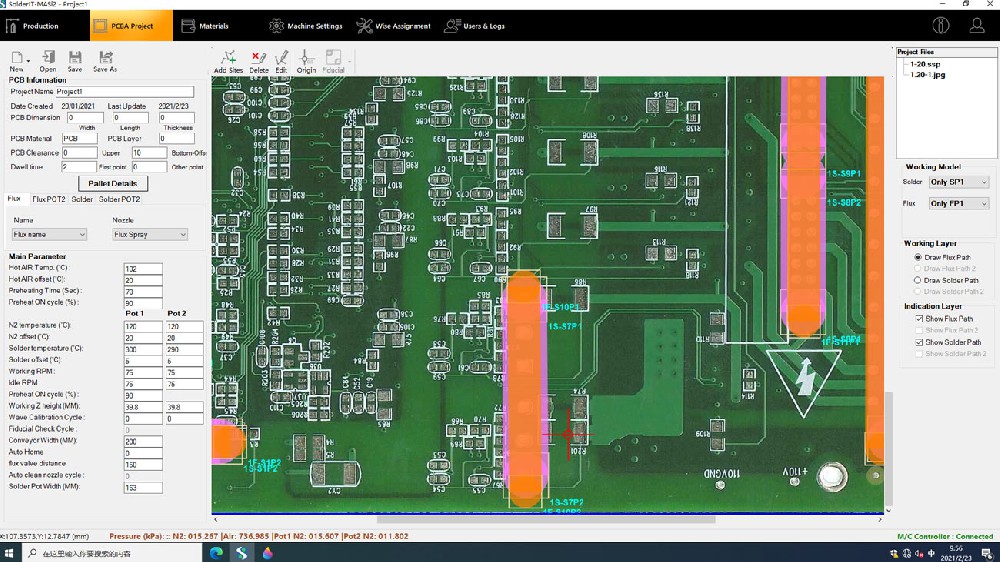Click the Project Name input field
The image size is (1000, 562).
coord(124,92)
